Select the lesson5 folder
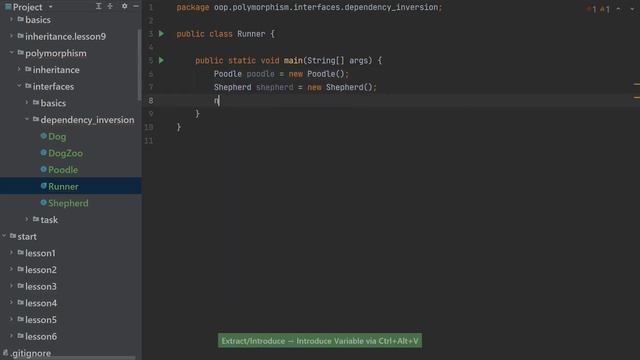The image size is (640, 360). (41, 320)
